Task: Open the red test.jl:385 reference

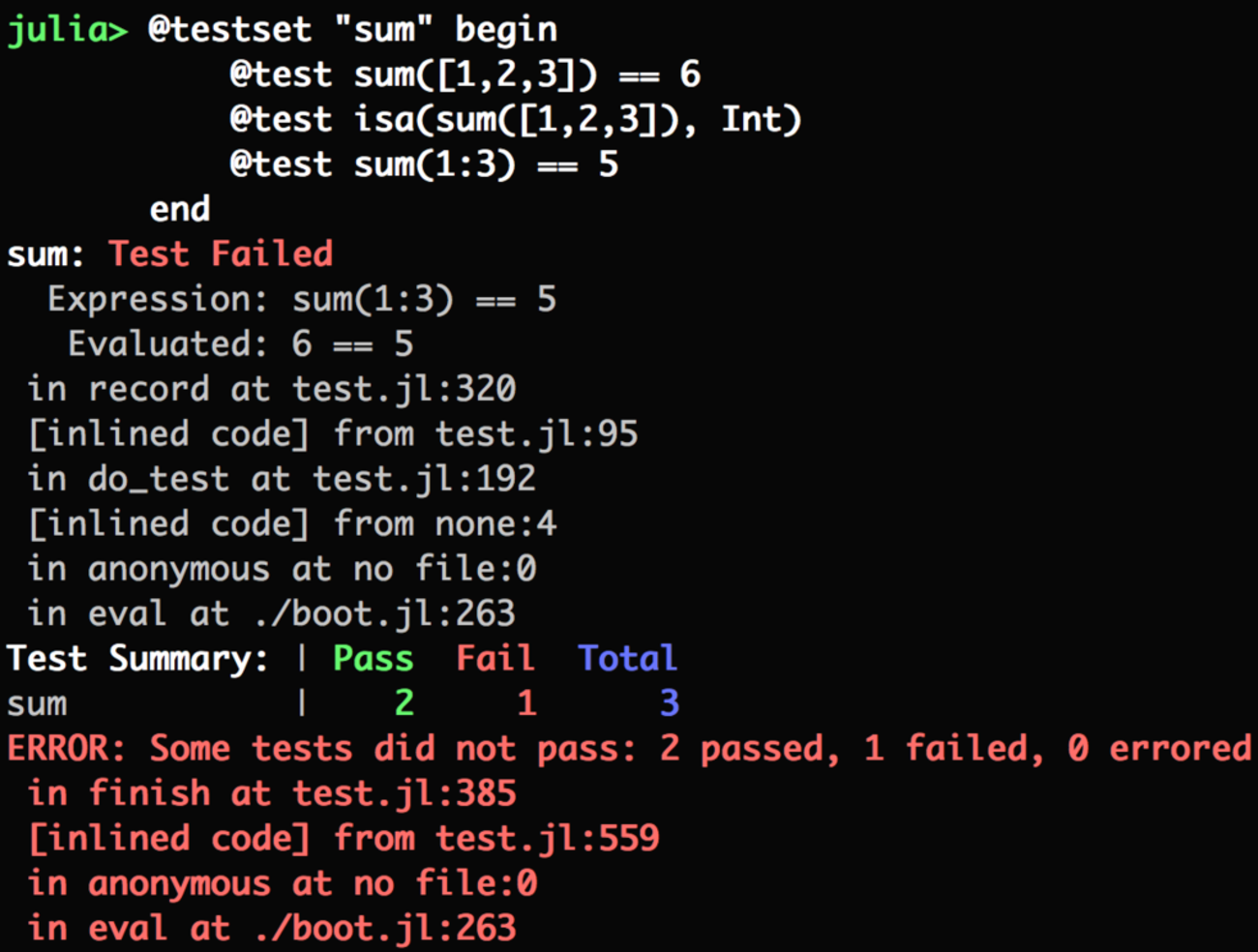Action: tap(404, 793)
